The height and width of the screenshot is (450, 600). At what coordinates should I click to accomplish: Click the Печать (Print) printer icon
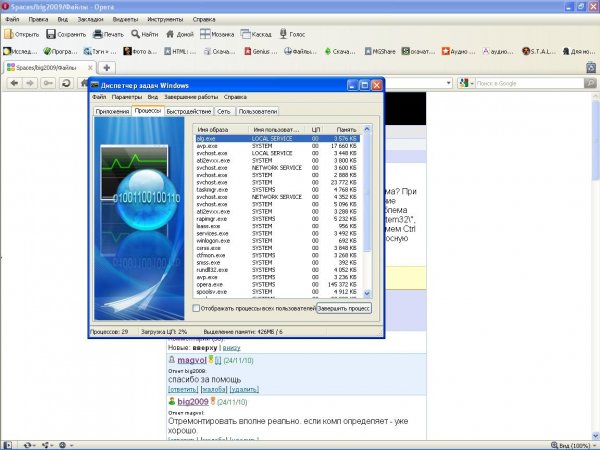[x=98, y=34]
